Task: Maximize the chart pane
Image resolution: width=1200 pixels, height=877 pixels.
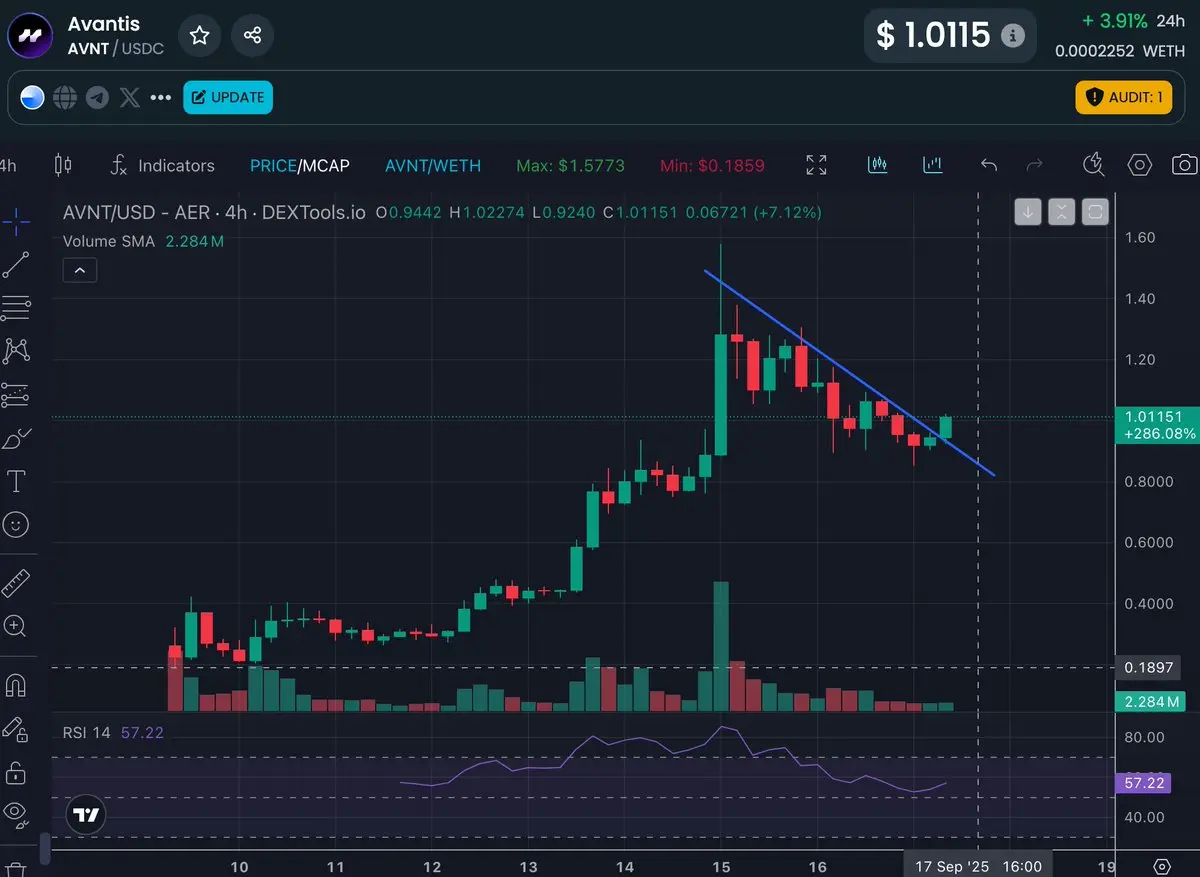Action: (x=1095, y=212)
